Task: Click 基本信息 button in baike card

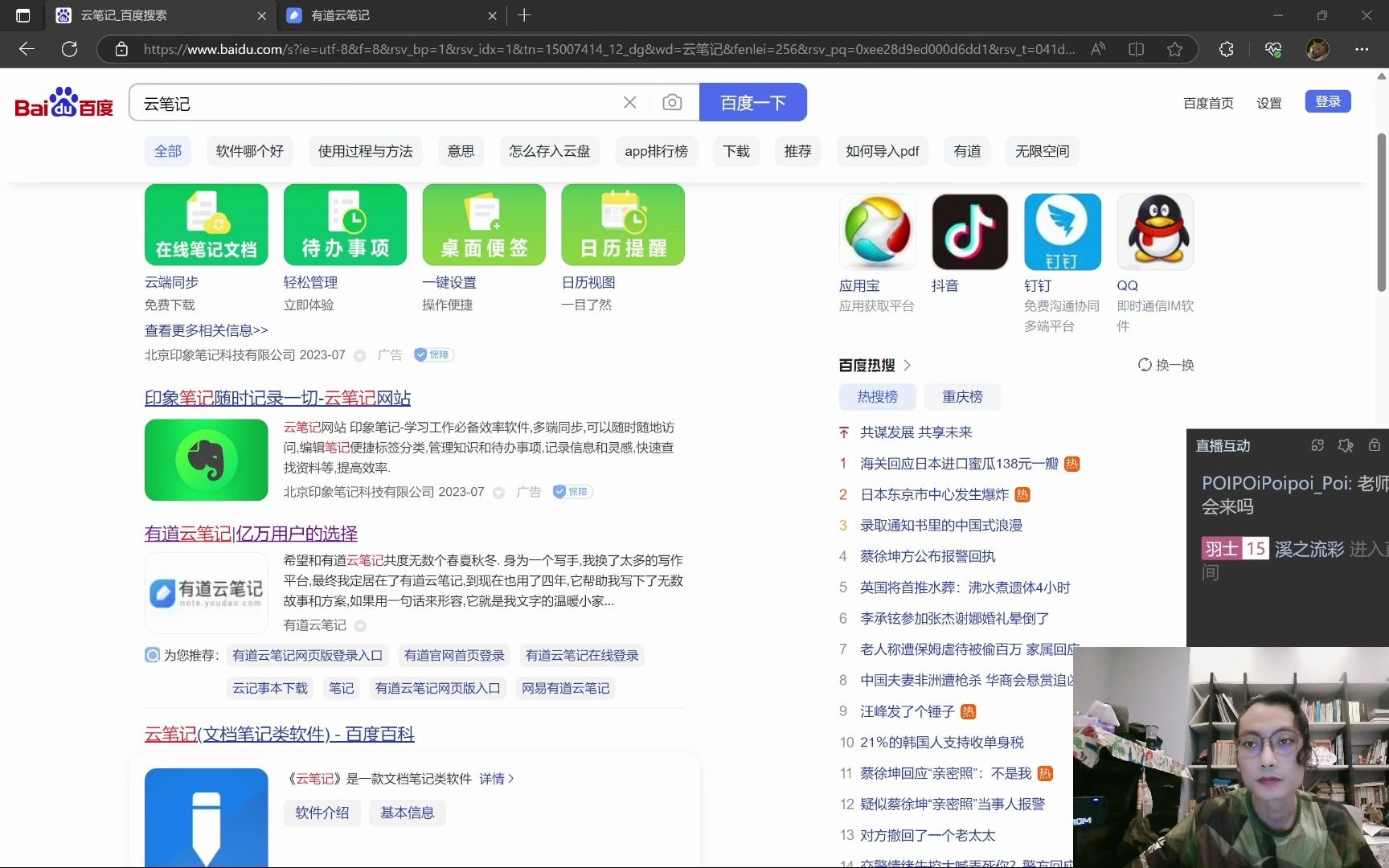Action: coord(408,813)
